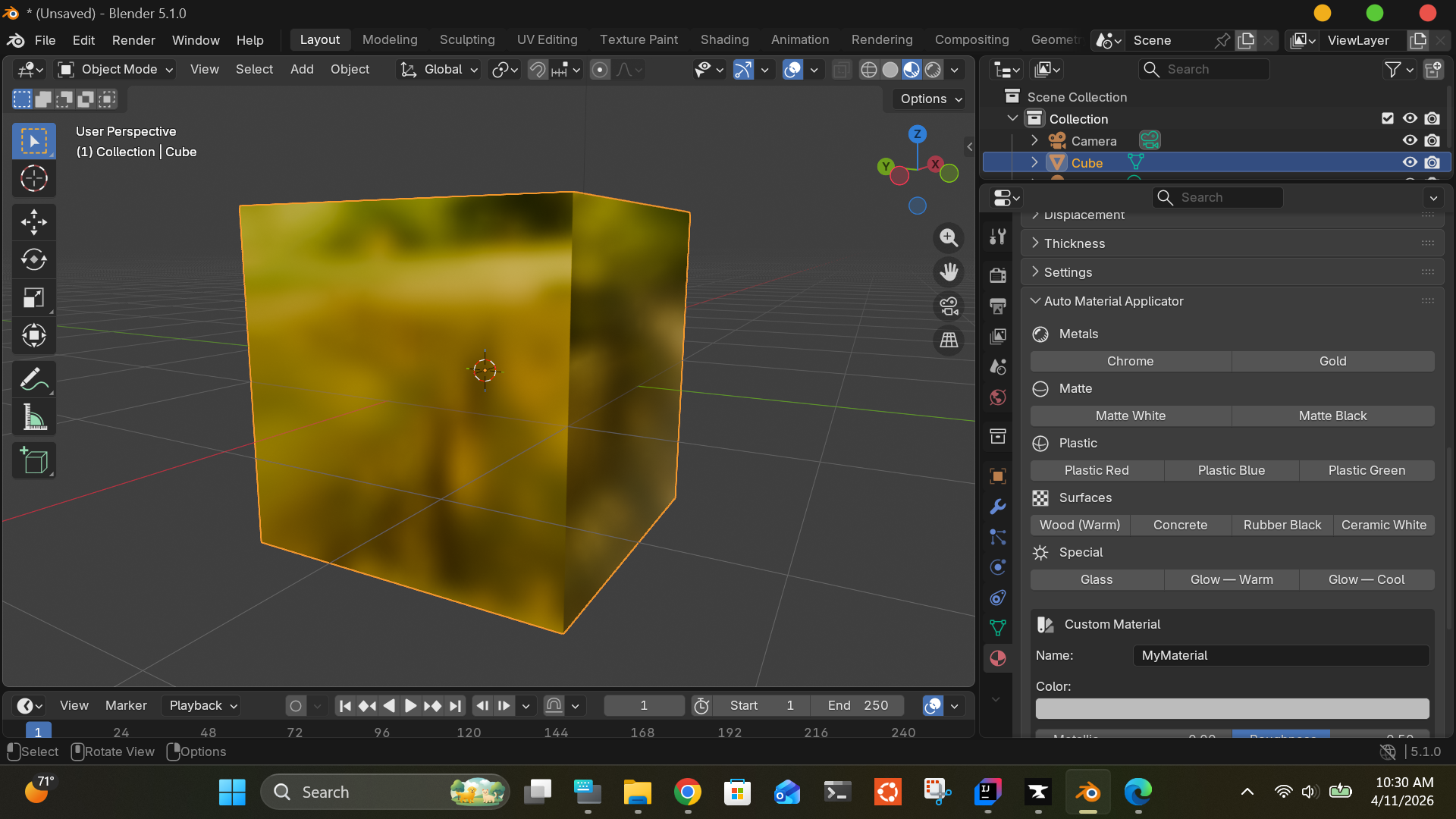Open the Render menu

point(133,40)
